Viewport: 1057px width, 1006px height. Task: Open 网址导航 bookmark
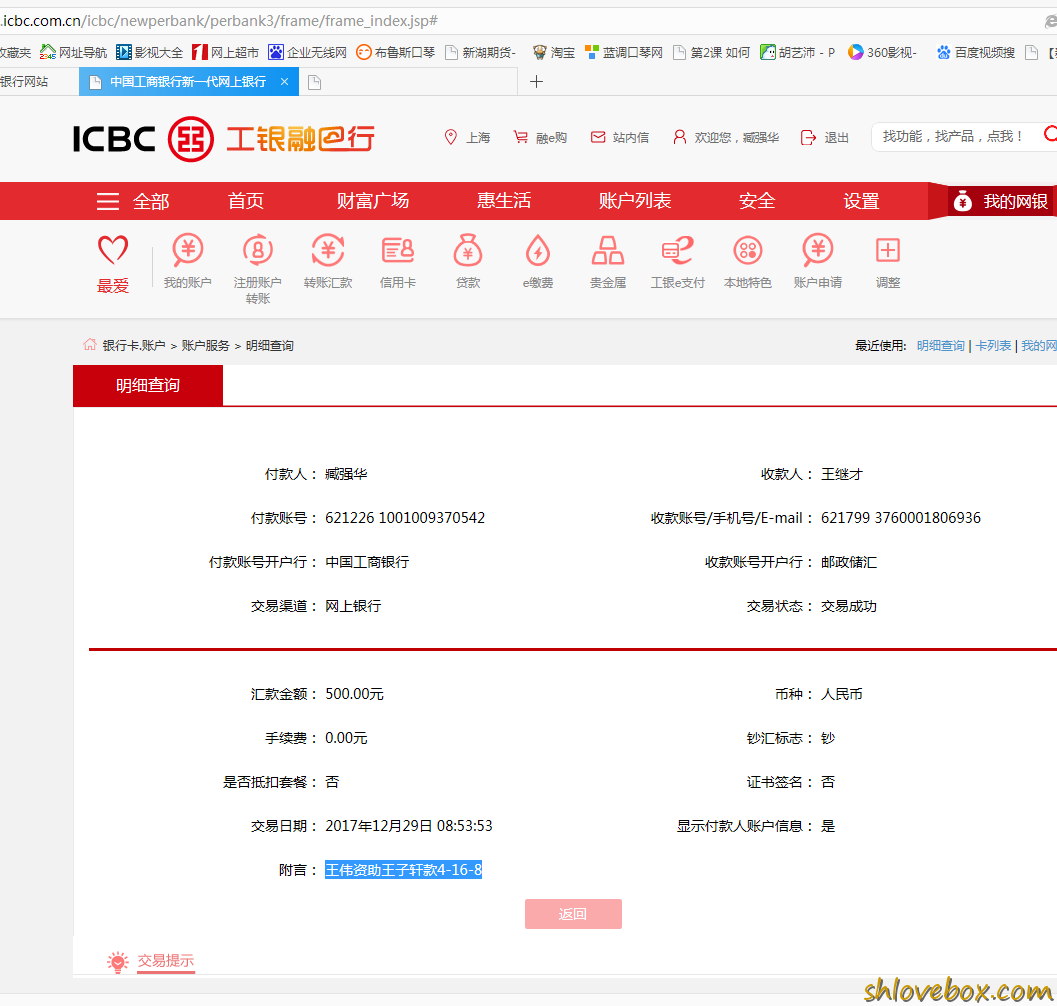(x=73, y=52)
